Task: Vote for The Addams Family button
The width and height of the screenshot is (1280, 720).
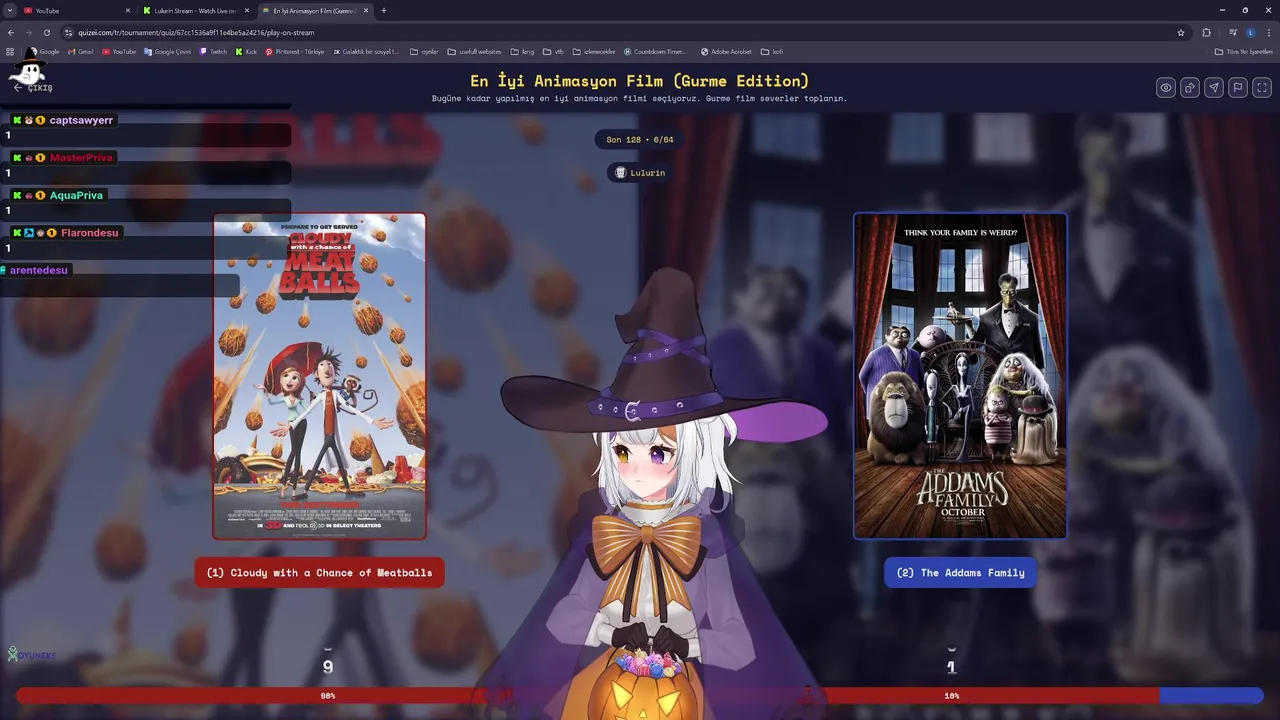Action: pos(960,573)
